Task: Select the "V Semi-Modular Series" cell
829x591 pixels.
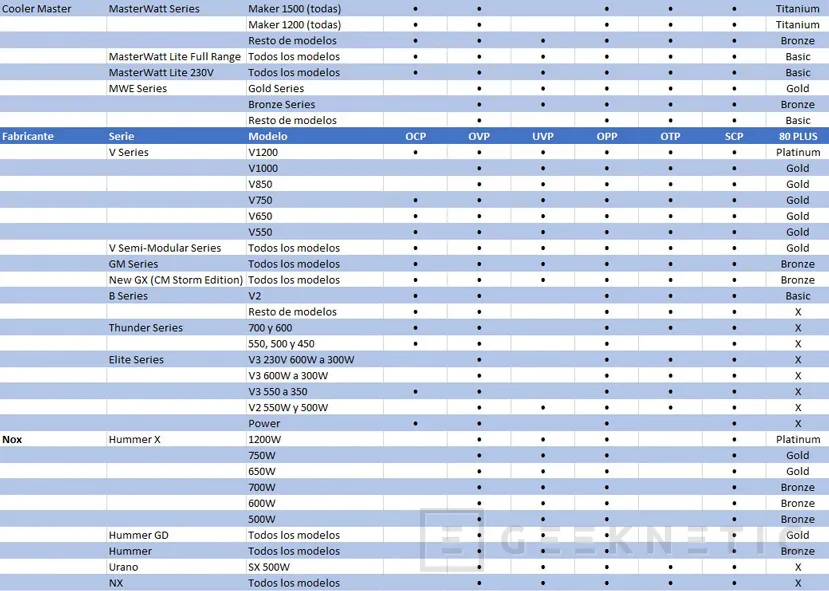Action: [x=165, y=248]
